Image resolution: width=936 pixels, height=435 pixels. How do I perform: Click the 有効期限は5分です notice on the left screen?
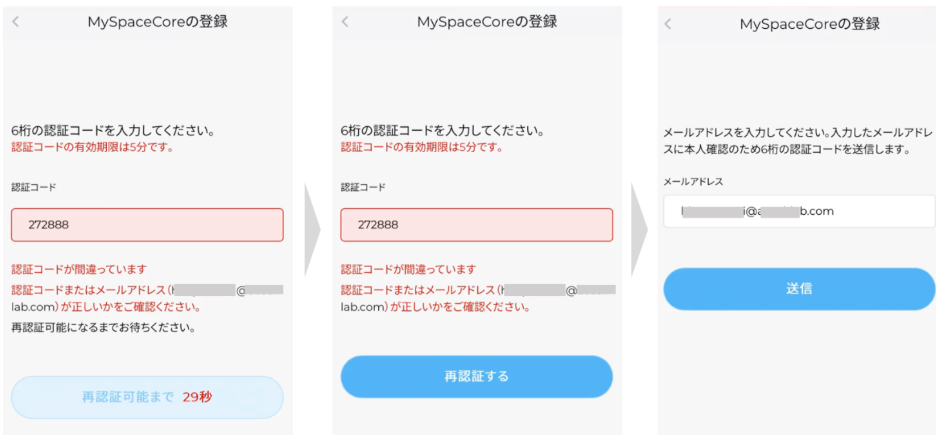click(92, 147)
